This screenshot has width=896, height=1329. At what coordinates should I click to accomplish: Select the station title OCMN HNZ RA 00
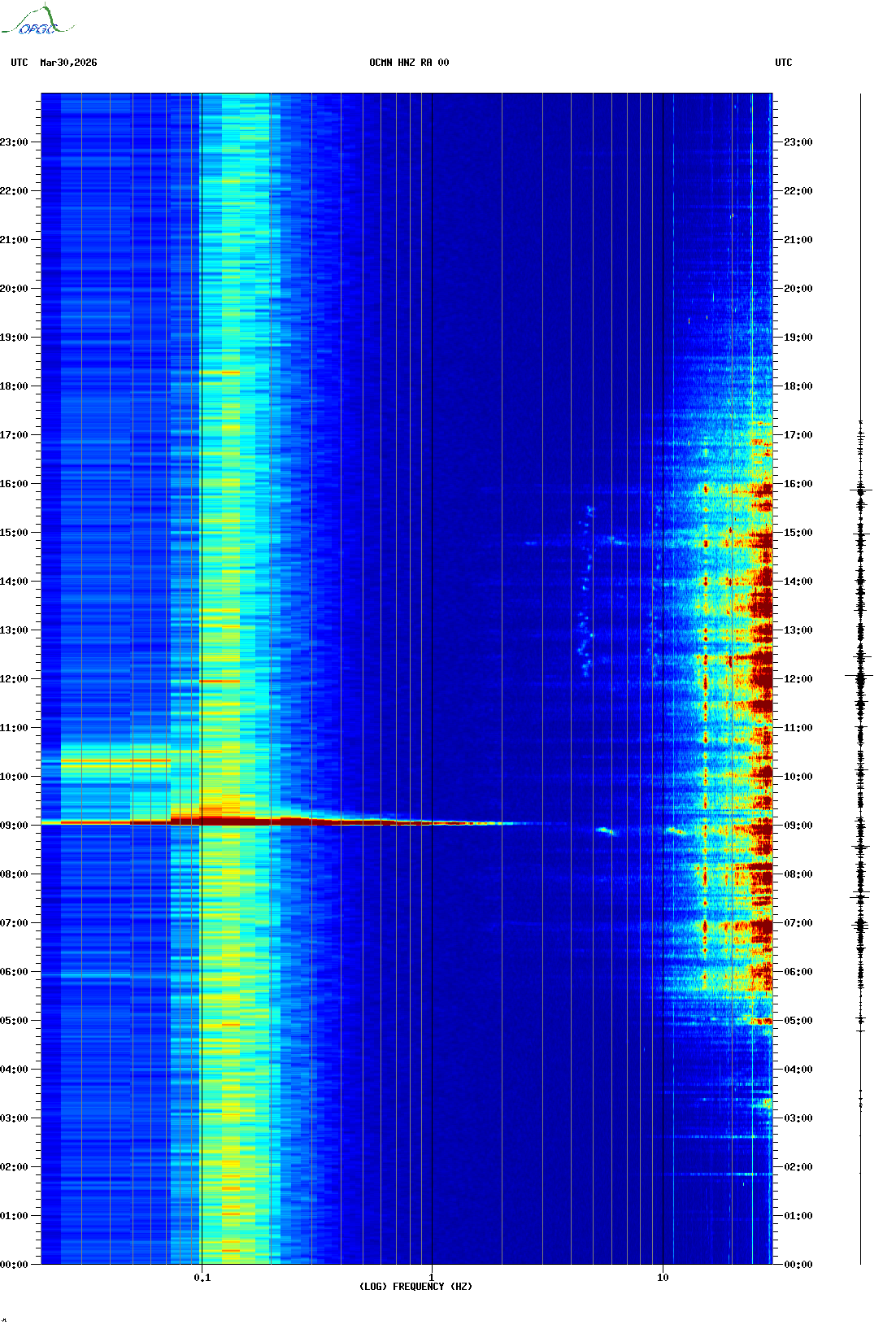(409, 63)
